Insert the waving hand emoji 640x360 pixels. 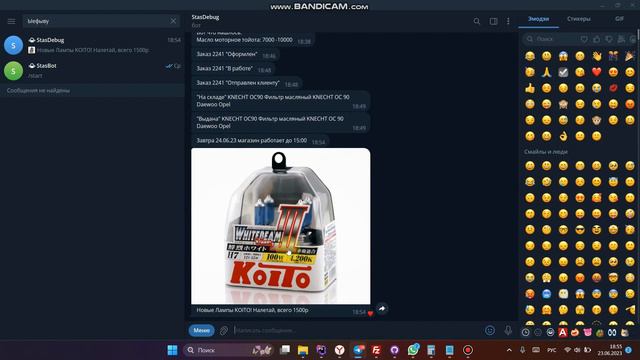pyautogui.click(x=596, y=56)
